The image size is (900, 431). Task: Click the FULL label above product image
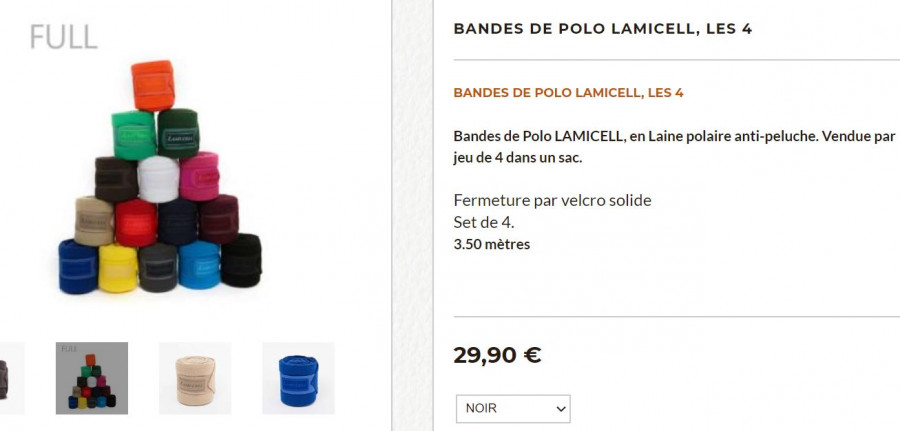click(x=64, y=37)
